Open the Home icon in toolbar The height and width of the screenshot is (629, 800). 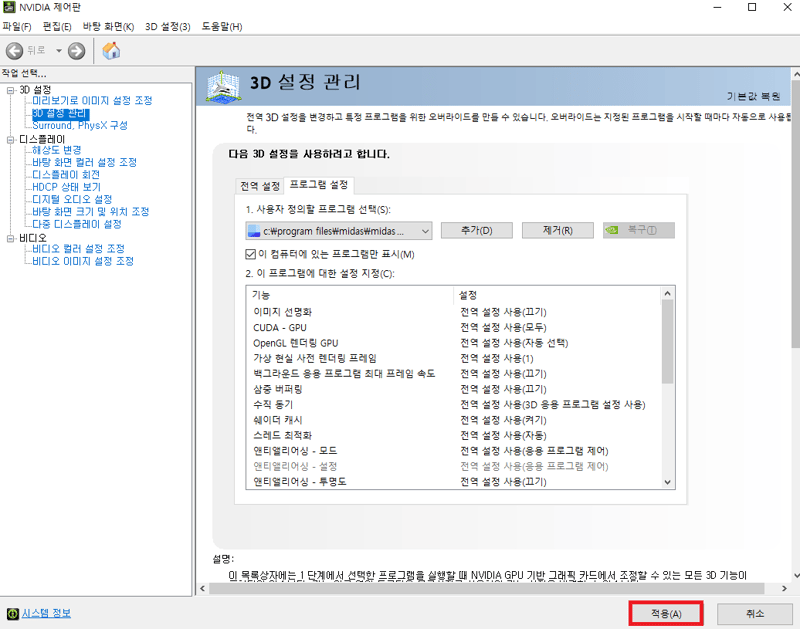pos(111,51)
